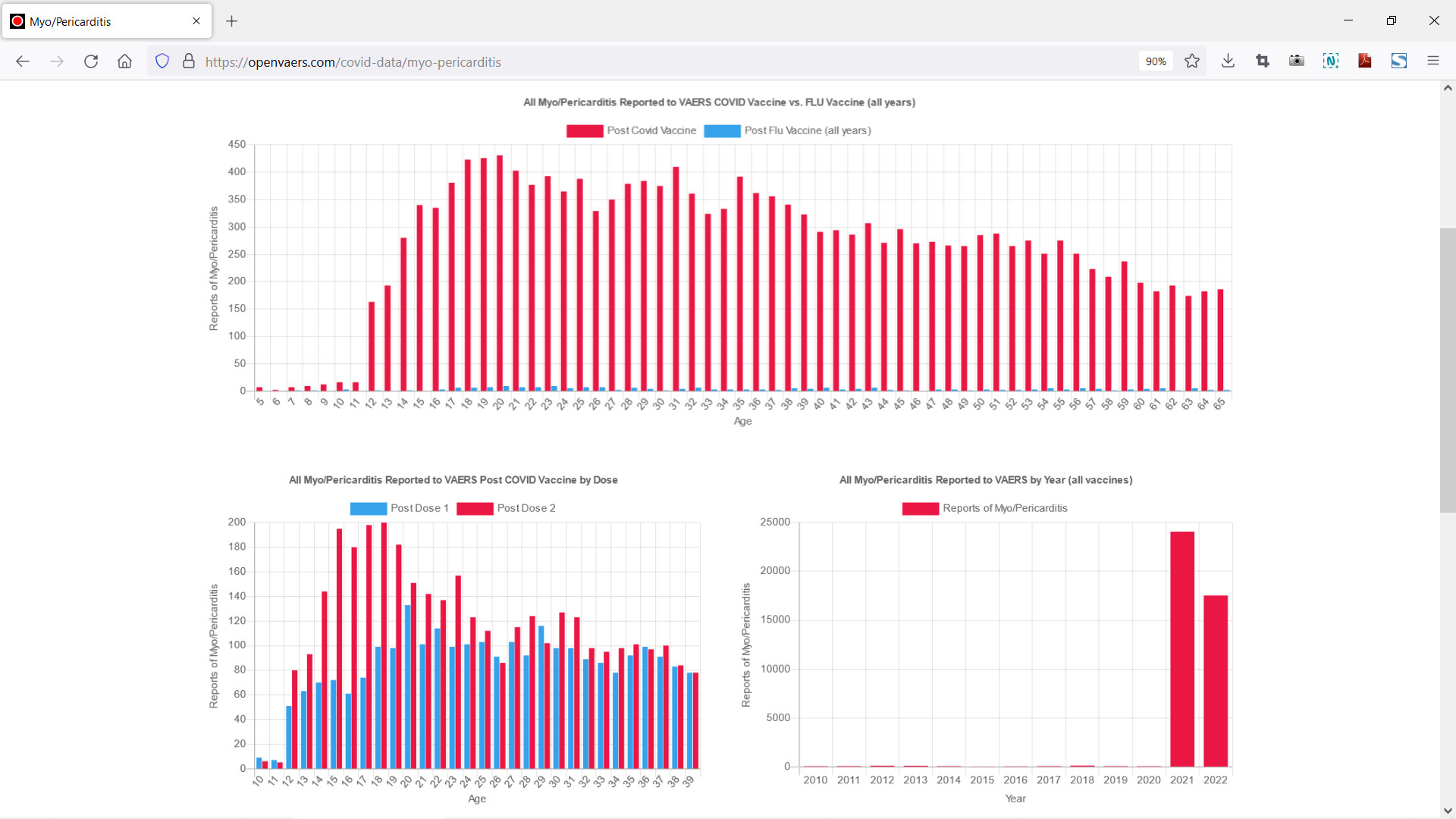
Task: Click the vertical page scrollbar thumb
Action: tap(1447, 369)
